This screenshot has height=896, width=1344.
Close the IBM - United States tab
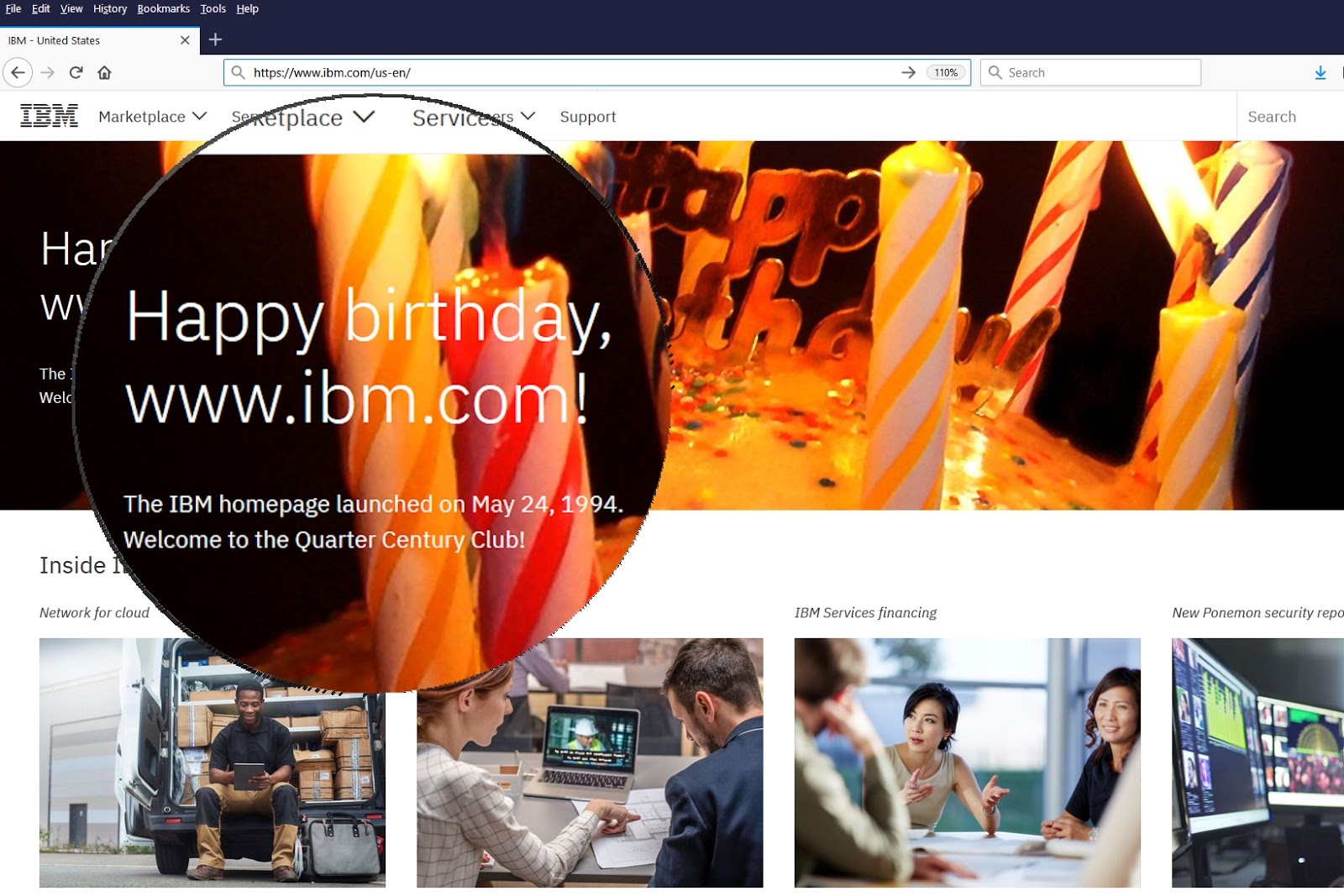click(185, 40)
